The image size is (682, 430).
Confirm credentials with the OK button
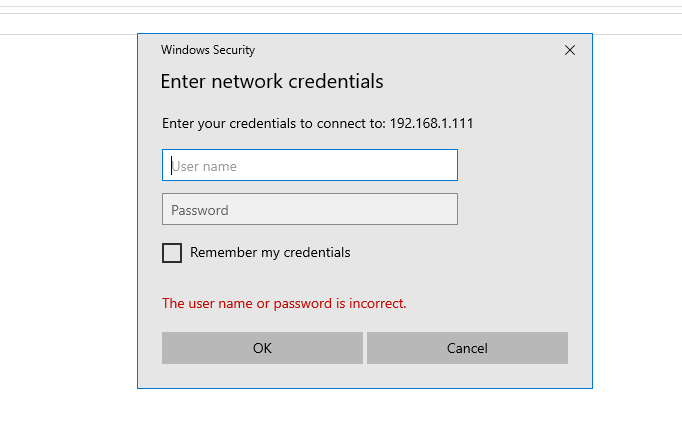(262, 348)
